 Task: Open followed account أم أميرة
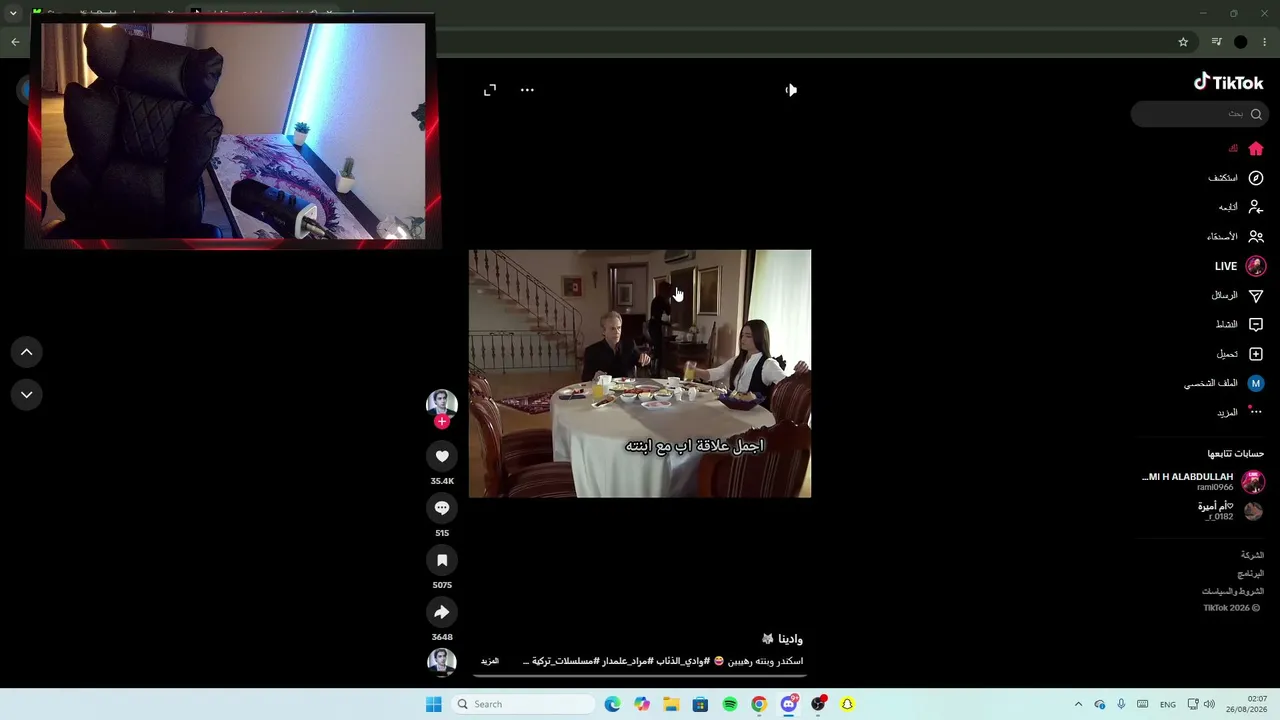click(1230, 511)
